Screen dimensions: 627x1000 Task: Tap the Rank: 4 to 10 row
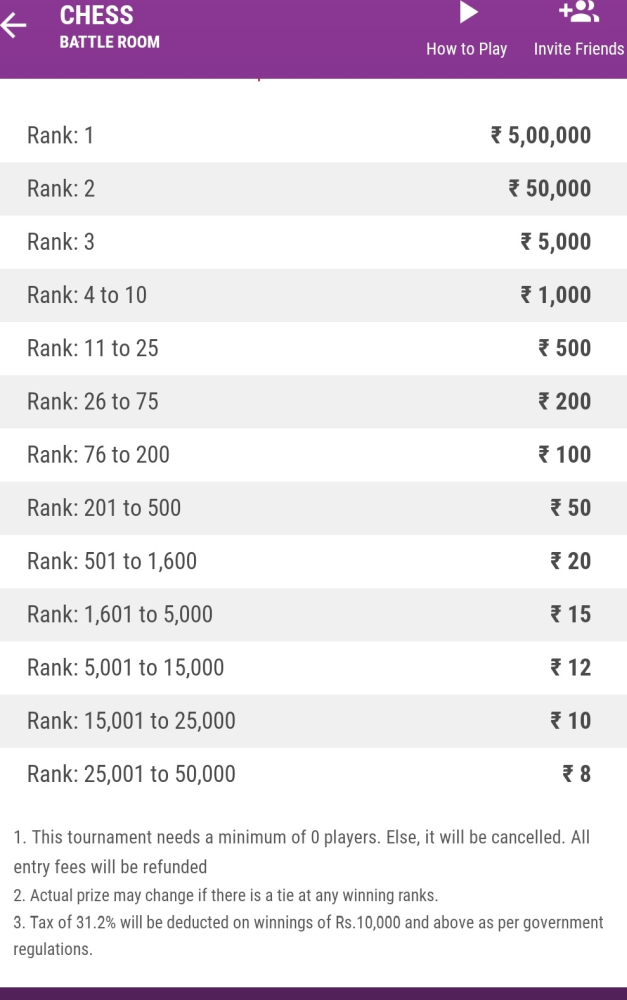(313, 295)
